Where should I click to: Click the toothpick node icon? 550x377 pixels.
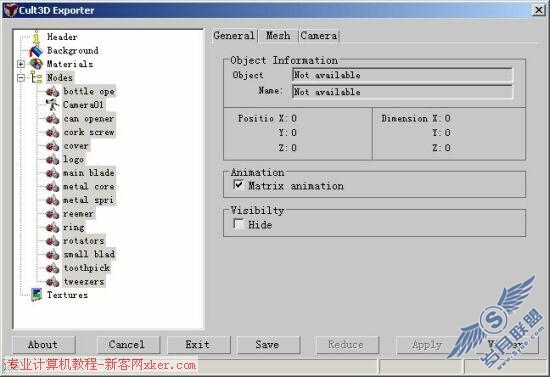52,268
